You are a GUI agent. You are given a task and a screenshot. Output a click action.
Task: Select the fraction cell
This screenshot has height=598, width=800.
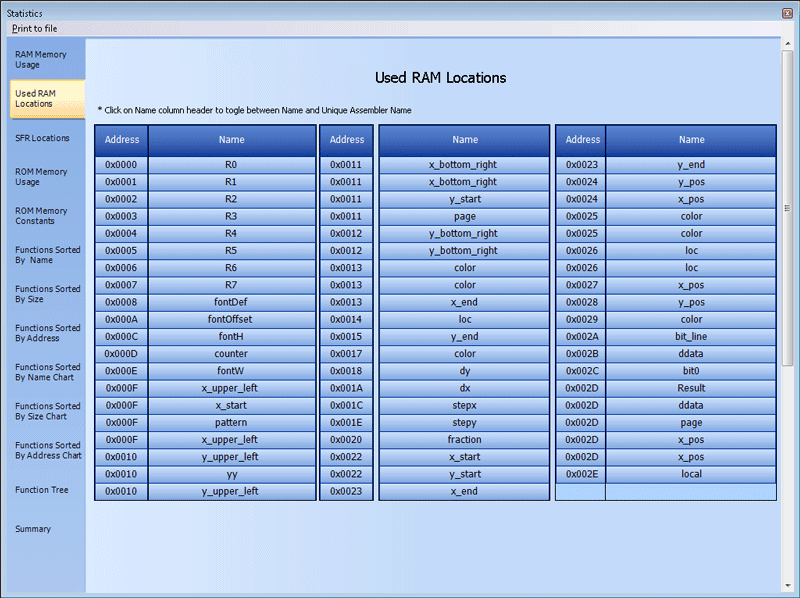pos(464,439)
